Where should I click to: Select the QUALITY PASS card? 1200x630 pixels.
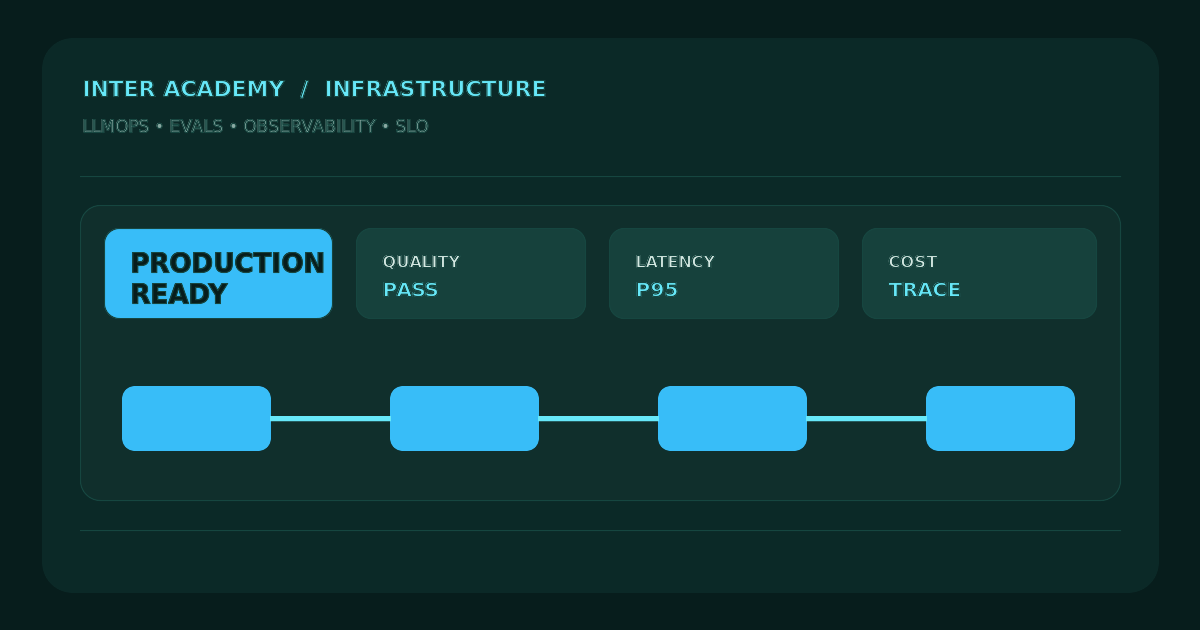[471, 273]
